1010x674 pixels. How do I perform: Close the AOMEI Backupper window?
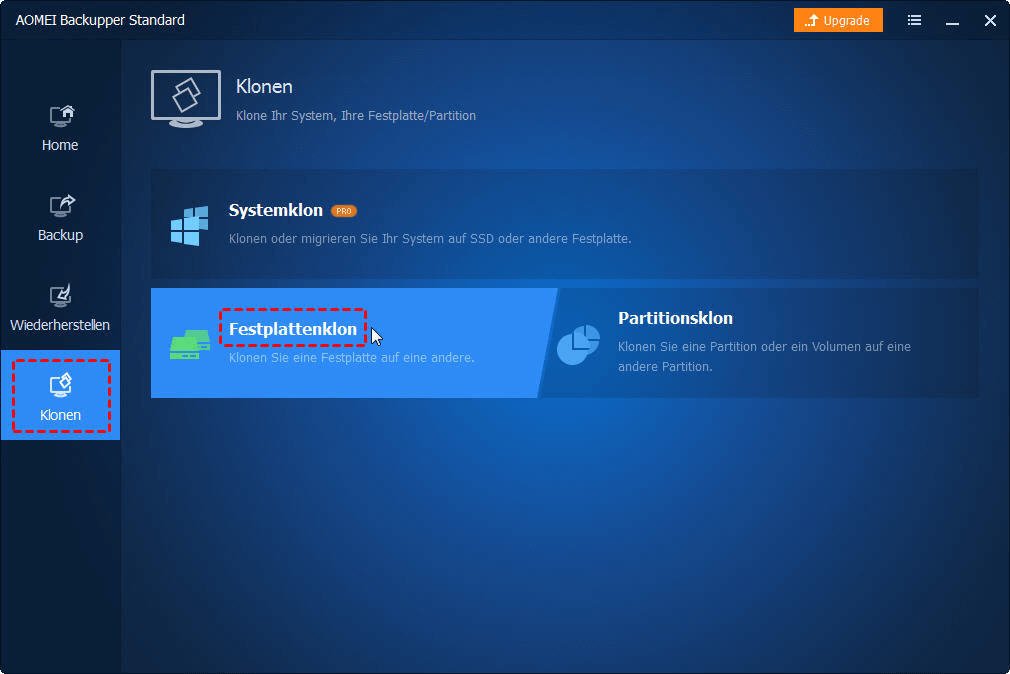990,21
